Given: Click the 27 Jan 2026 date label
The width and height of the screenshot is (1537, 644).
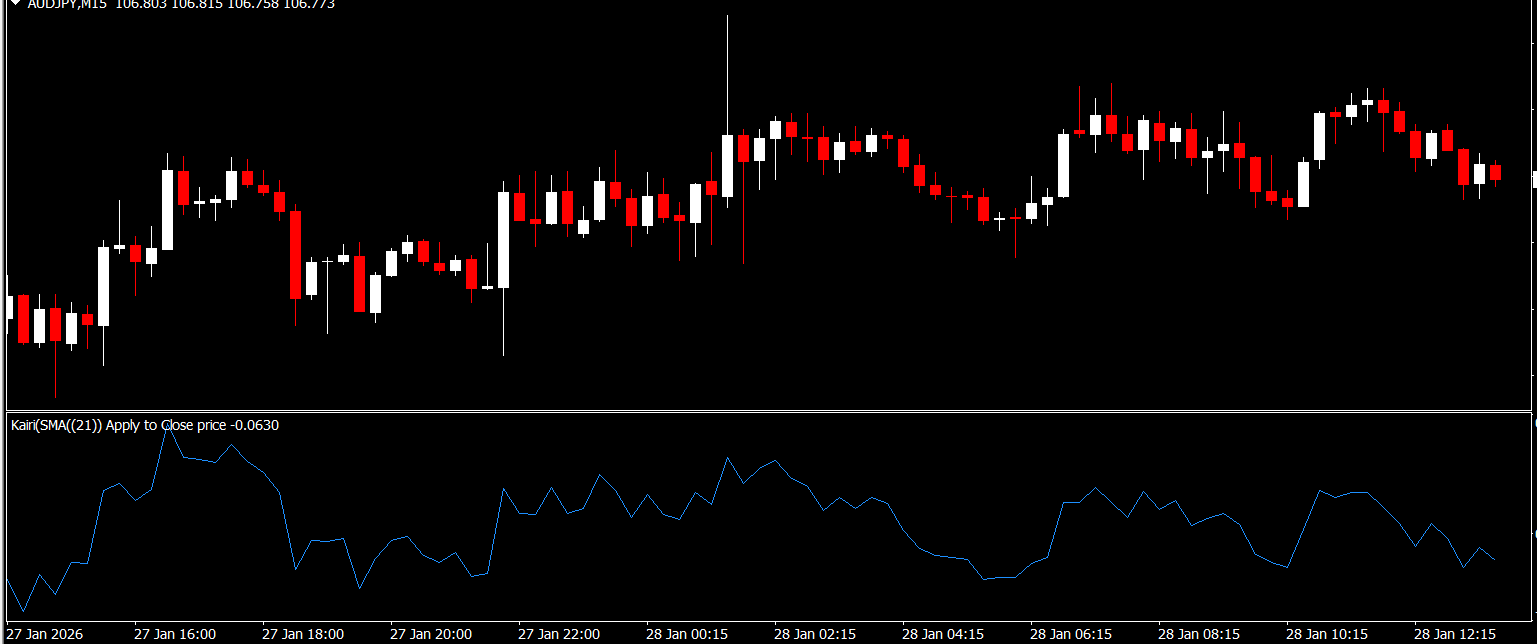Looking at the screenshot, I should coord(44,634).
